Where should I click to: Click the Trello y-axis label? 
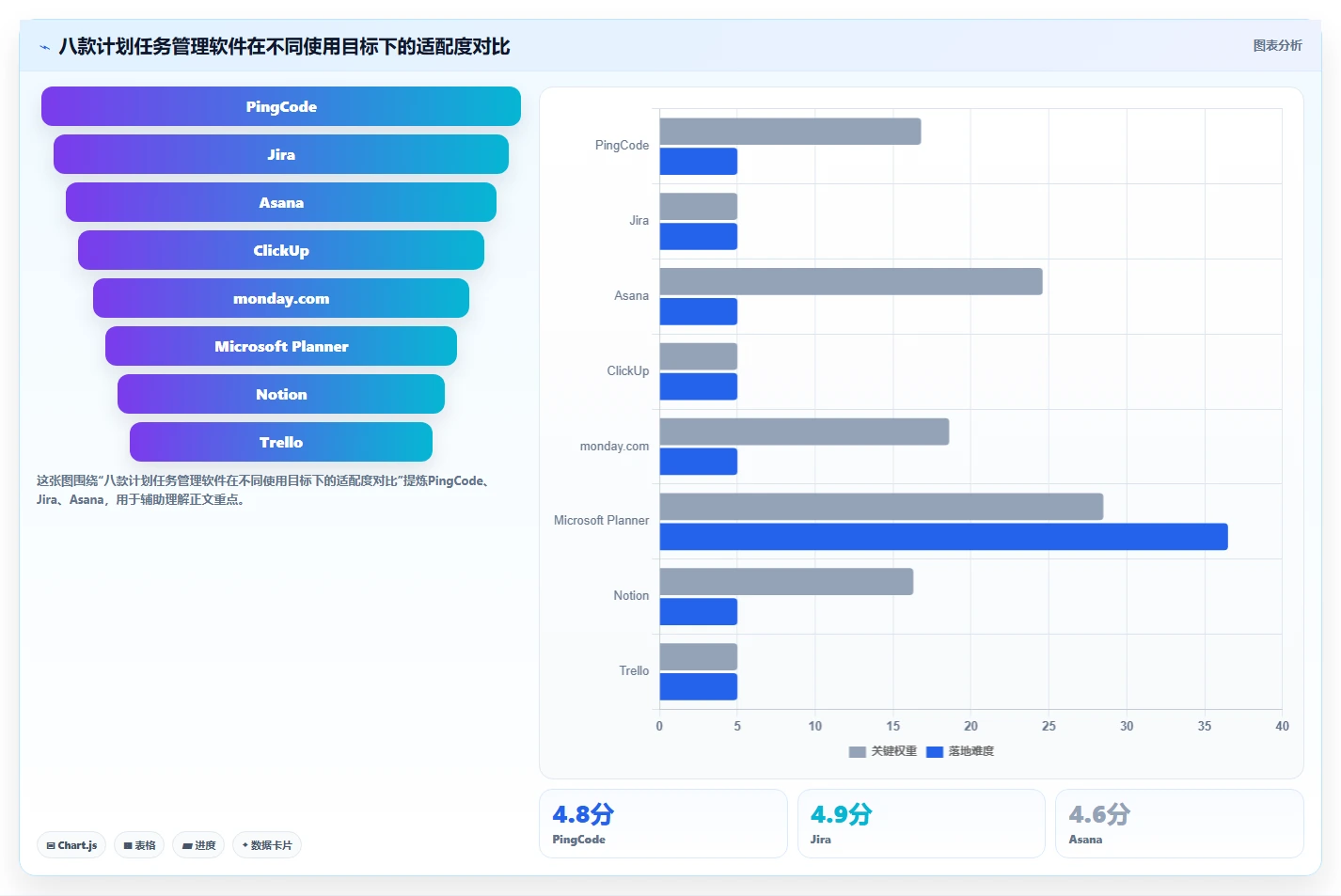[x=634, y=671]
